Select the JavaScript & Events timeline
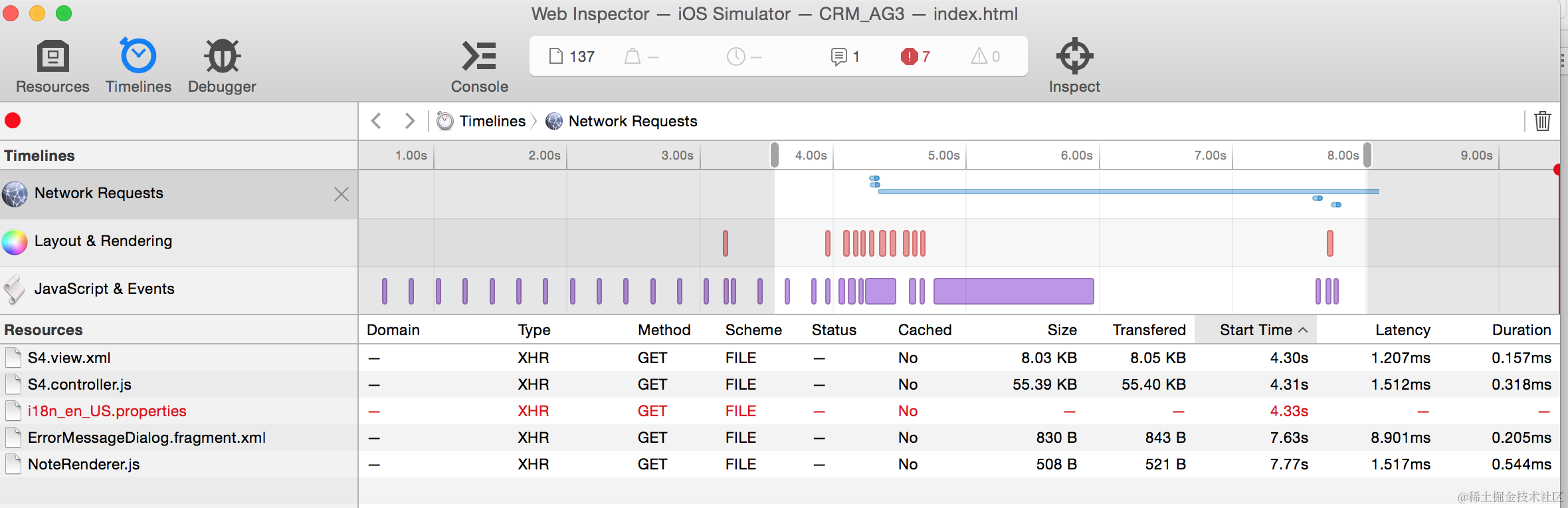 click(x=179, y=289)
